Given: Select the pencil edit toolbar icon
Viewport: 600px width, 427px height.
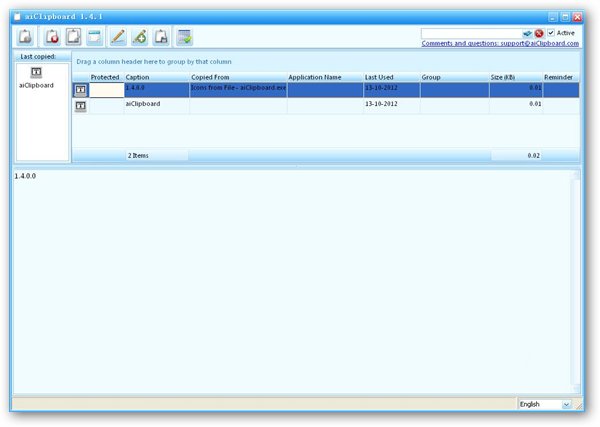Looking at the screenshot, I should pyautogui.click(x=118, y=37).
